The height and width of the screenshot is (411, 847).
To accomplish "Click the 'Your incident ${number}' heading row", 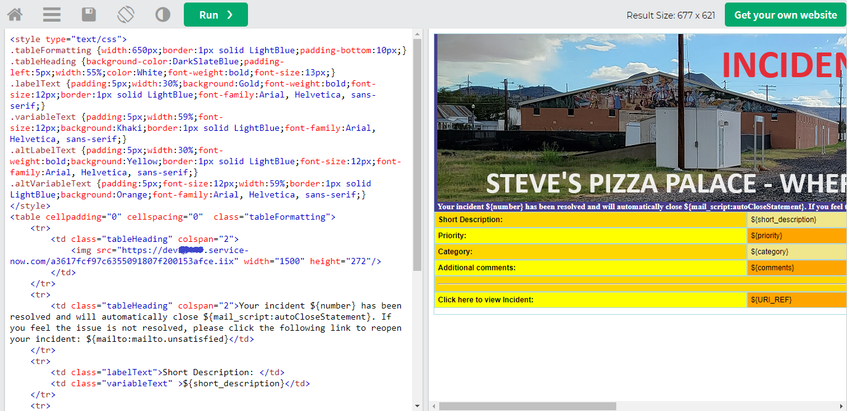I will pos(641,206).
